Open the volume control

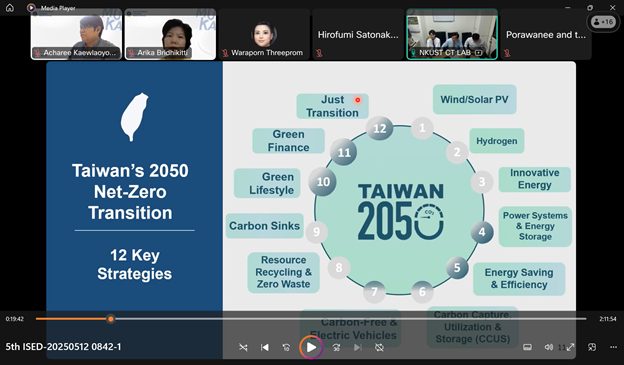(549, 347)
